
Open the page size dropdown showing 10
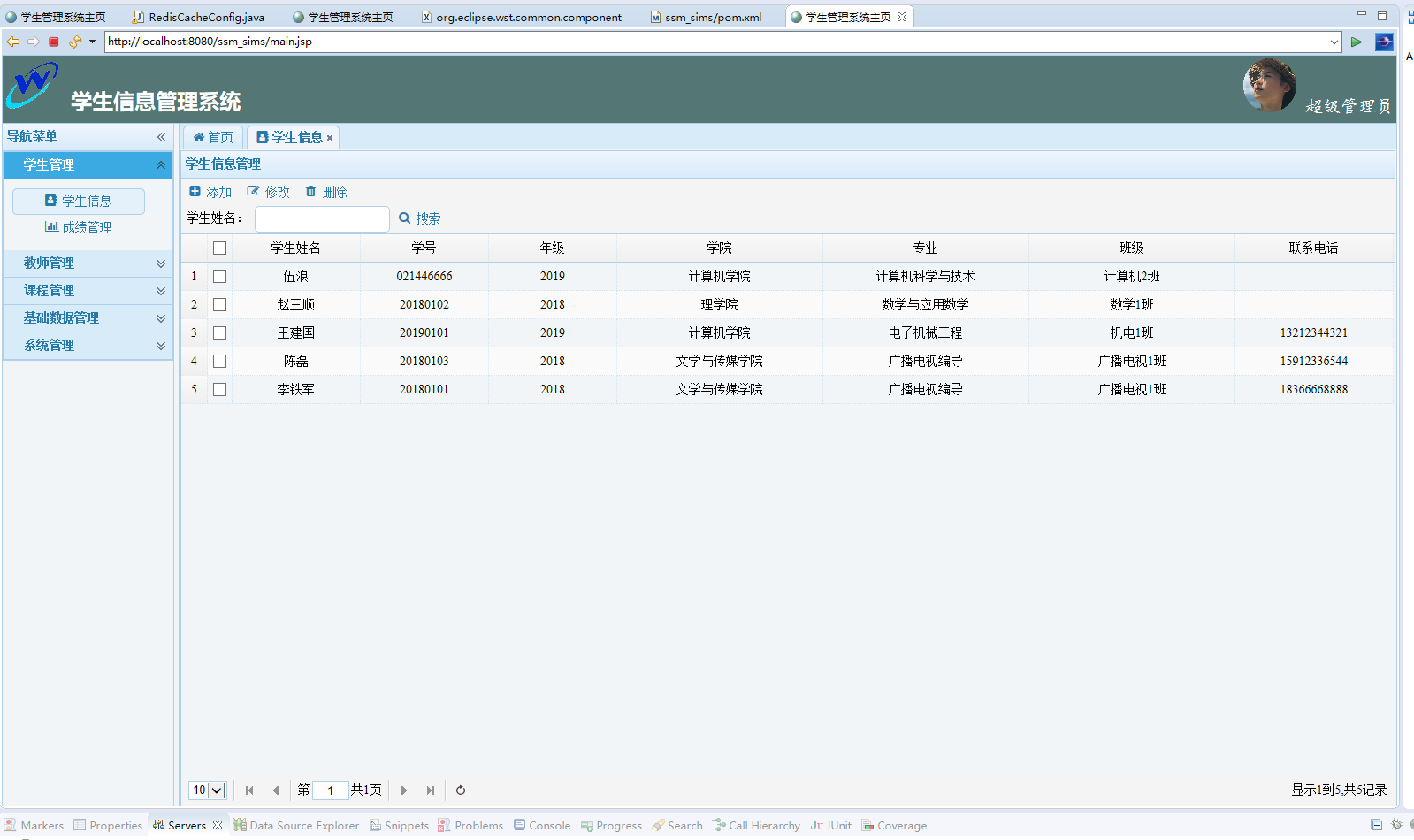click(x=208, y=790)
